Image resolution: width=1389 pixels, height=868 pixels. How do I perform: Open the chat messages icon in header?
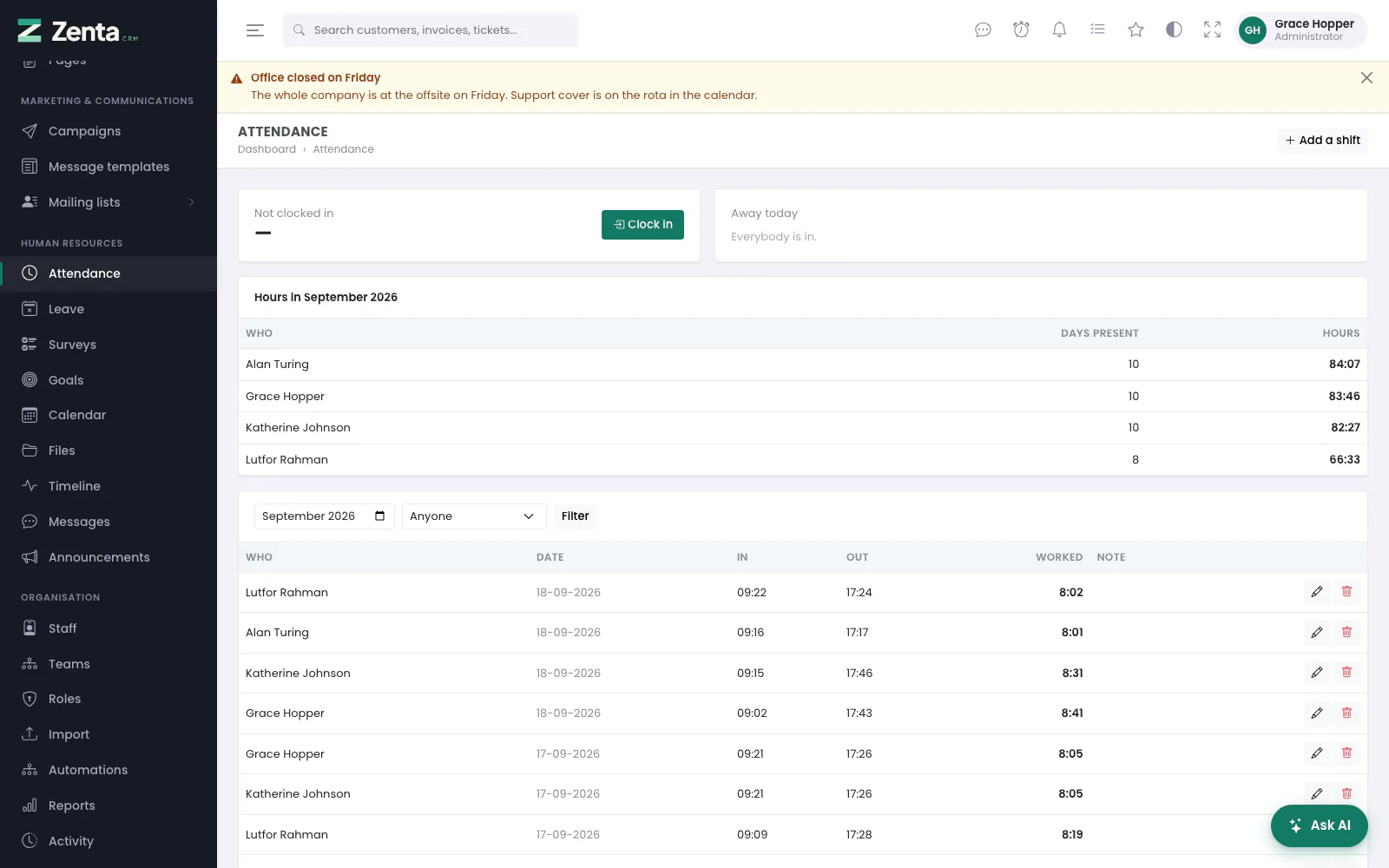(983, 30)
